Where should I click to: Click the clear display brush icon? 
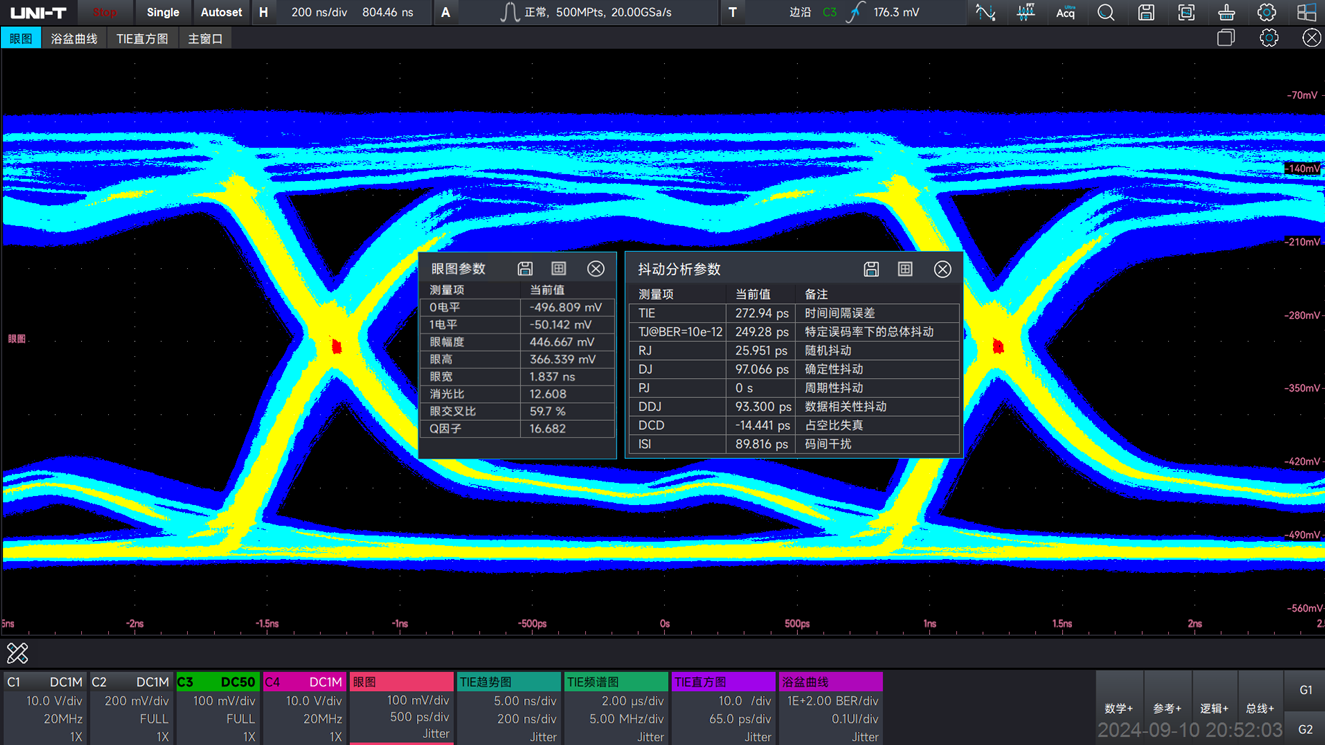pos(1226,13)
